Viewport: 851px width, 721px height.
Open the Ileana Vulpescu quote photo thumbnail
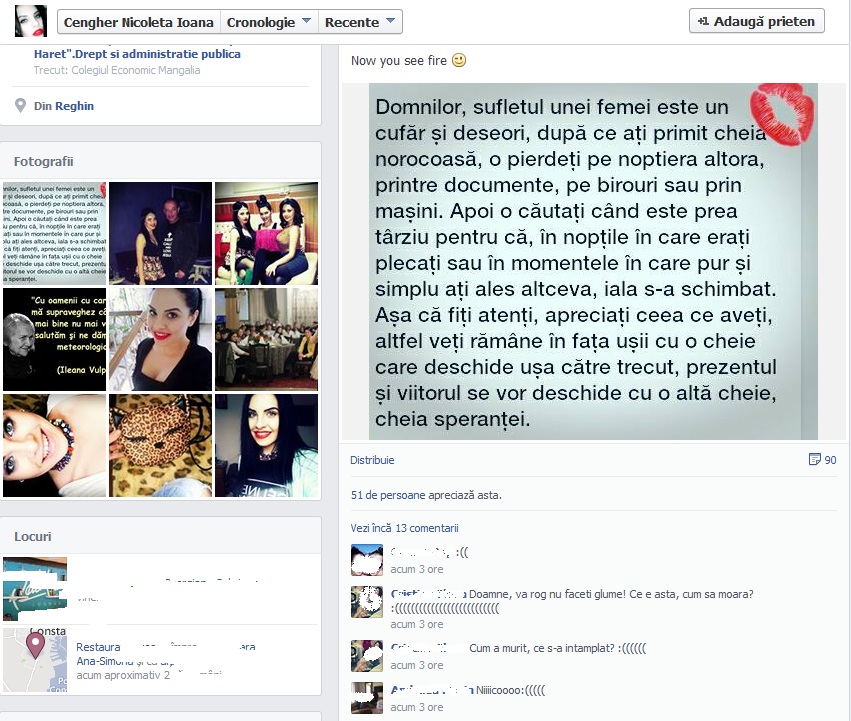(x=54, y=338)
